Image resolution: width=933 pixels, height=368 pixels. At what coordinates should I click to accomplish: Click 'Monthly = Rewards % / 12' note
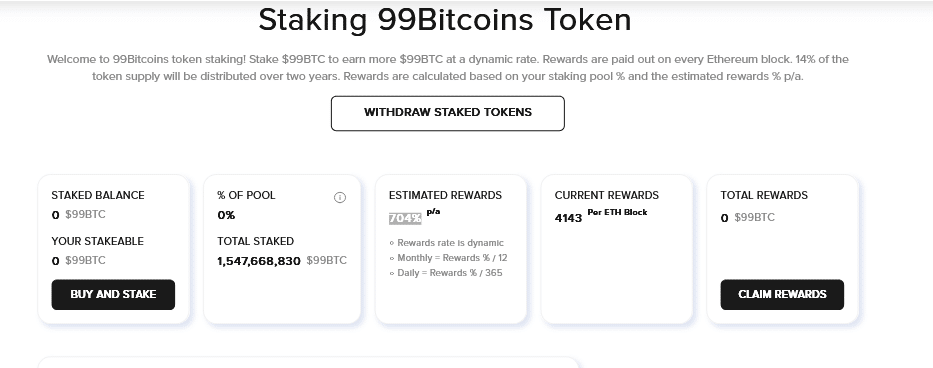(x=448, y=258)
